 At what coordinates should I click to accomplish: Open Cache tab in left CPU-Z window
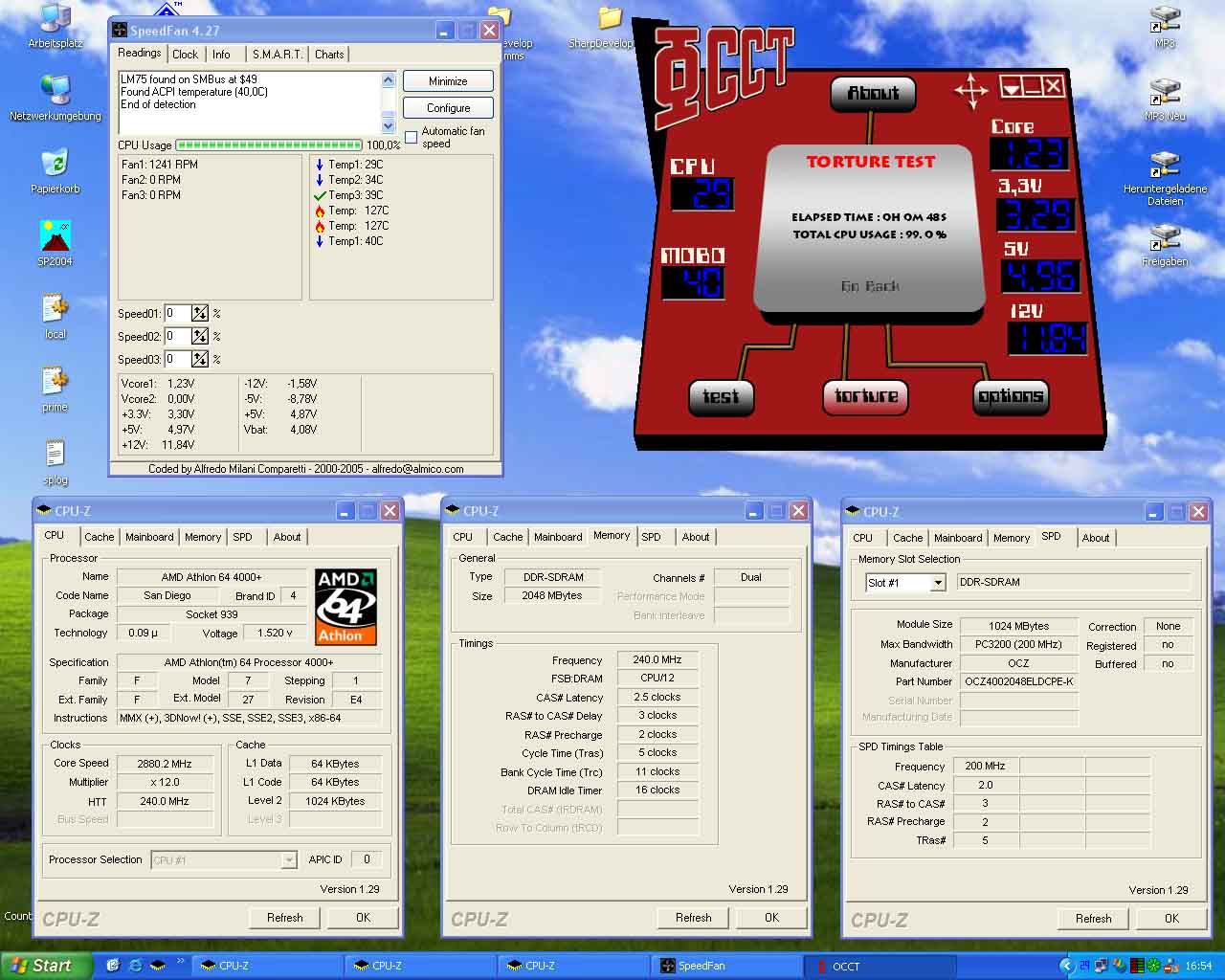99,537
